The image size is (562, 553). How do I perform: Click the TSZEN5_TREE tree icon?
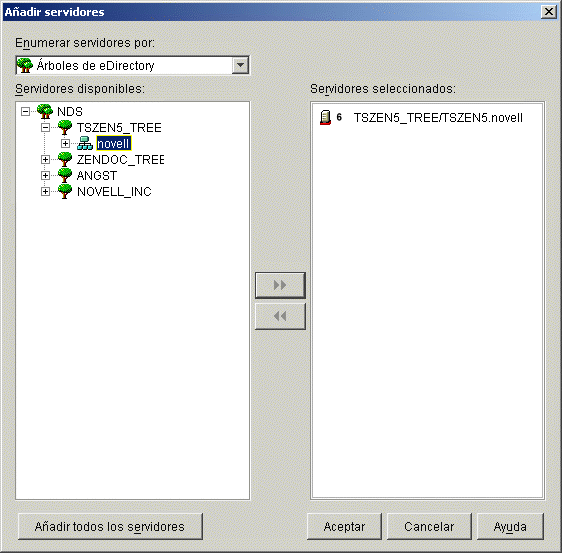click(65, 128)
